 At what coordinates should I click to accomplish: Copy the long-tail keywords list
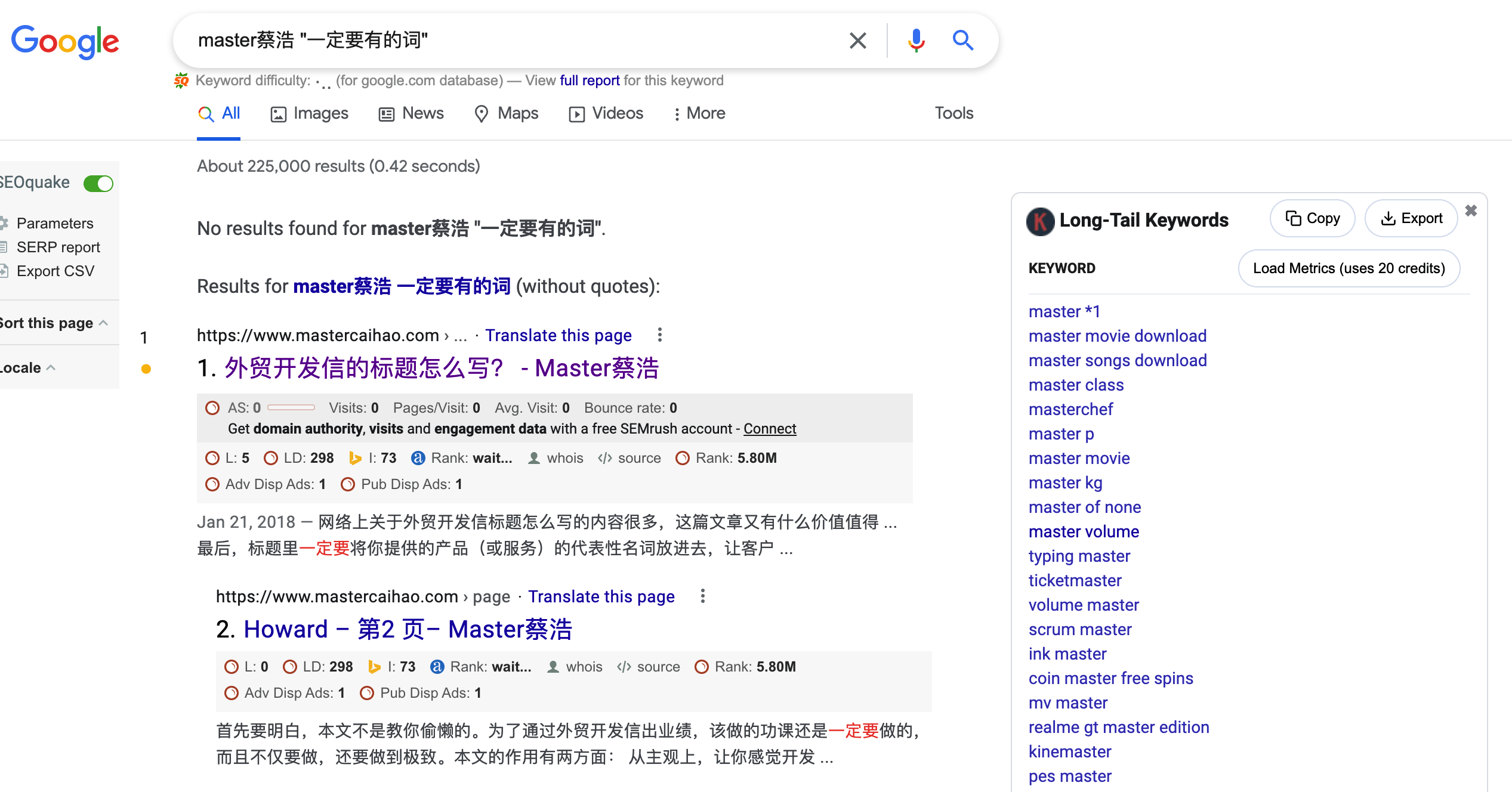pyautogui.click(x=1312, y=218)
